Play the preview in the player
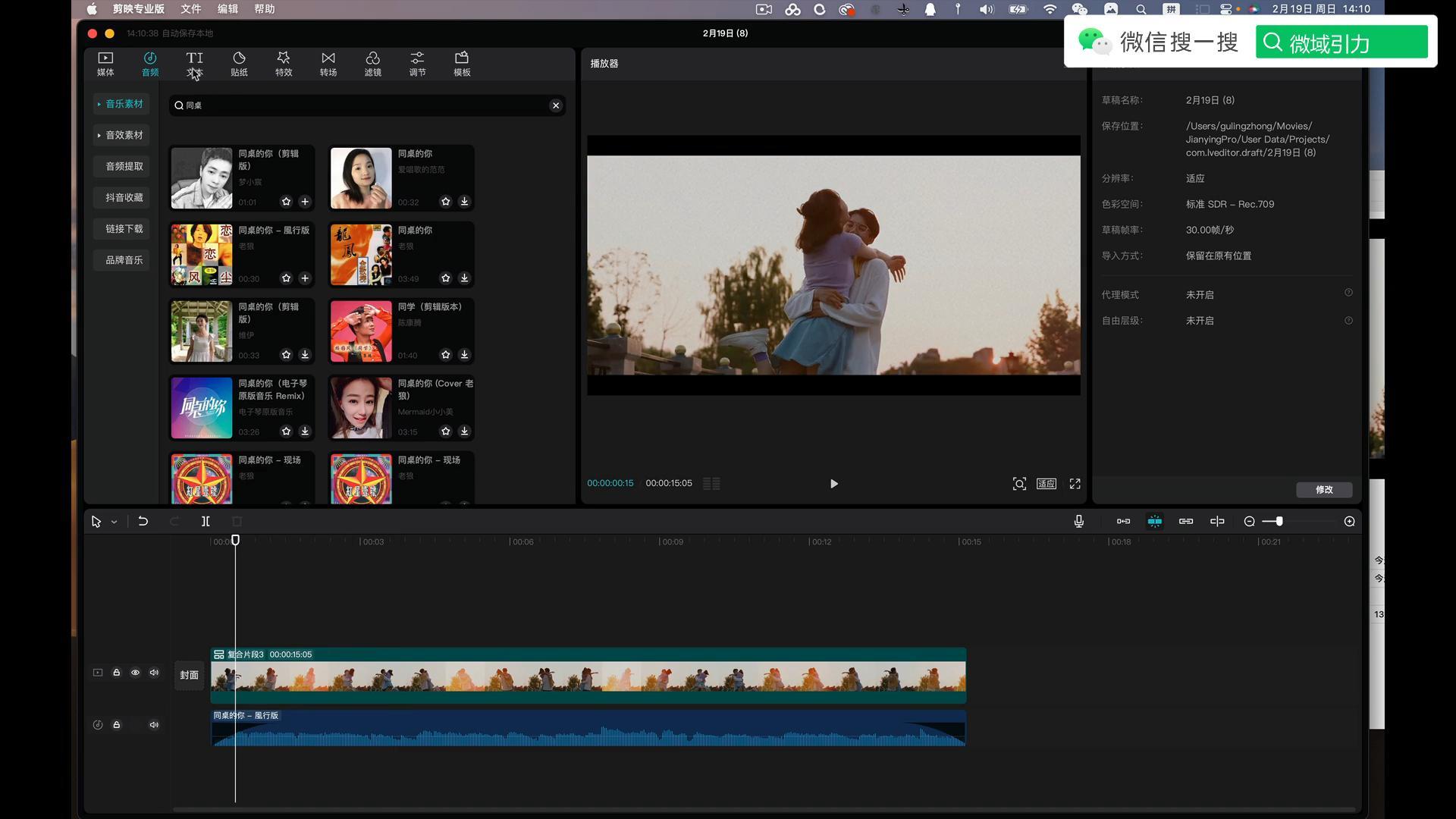This screenshot has width=1456, height=819. [x=833, y=484]
